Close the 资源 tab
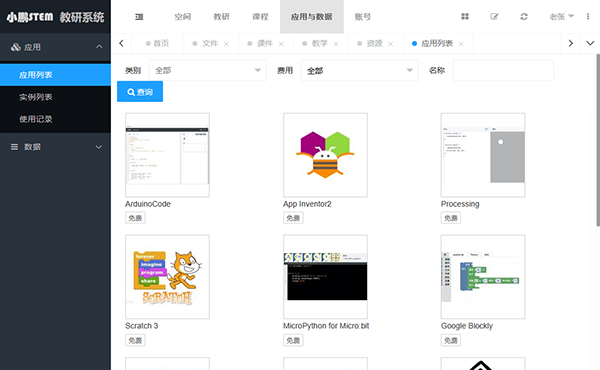This screenshot has height=370, width=600. [x=390, y=44]
